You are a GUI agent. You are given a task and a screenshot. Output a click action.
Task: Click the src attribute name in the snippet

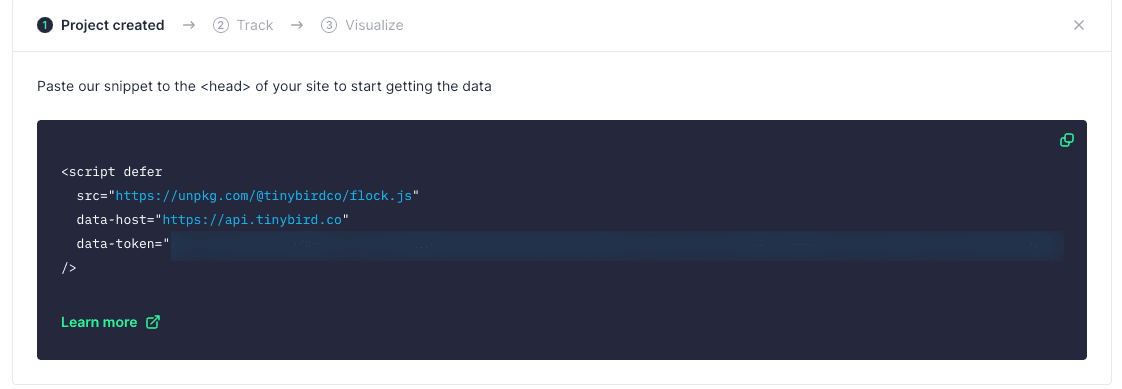[x=88, y=195]
